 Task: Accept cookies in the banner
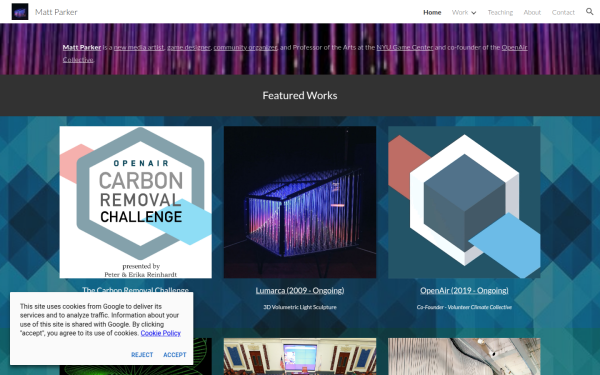pos(175,355)
